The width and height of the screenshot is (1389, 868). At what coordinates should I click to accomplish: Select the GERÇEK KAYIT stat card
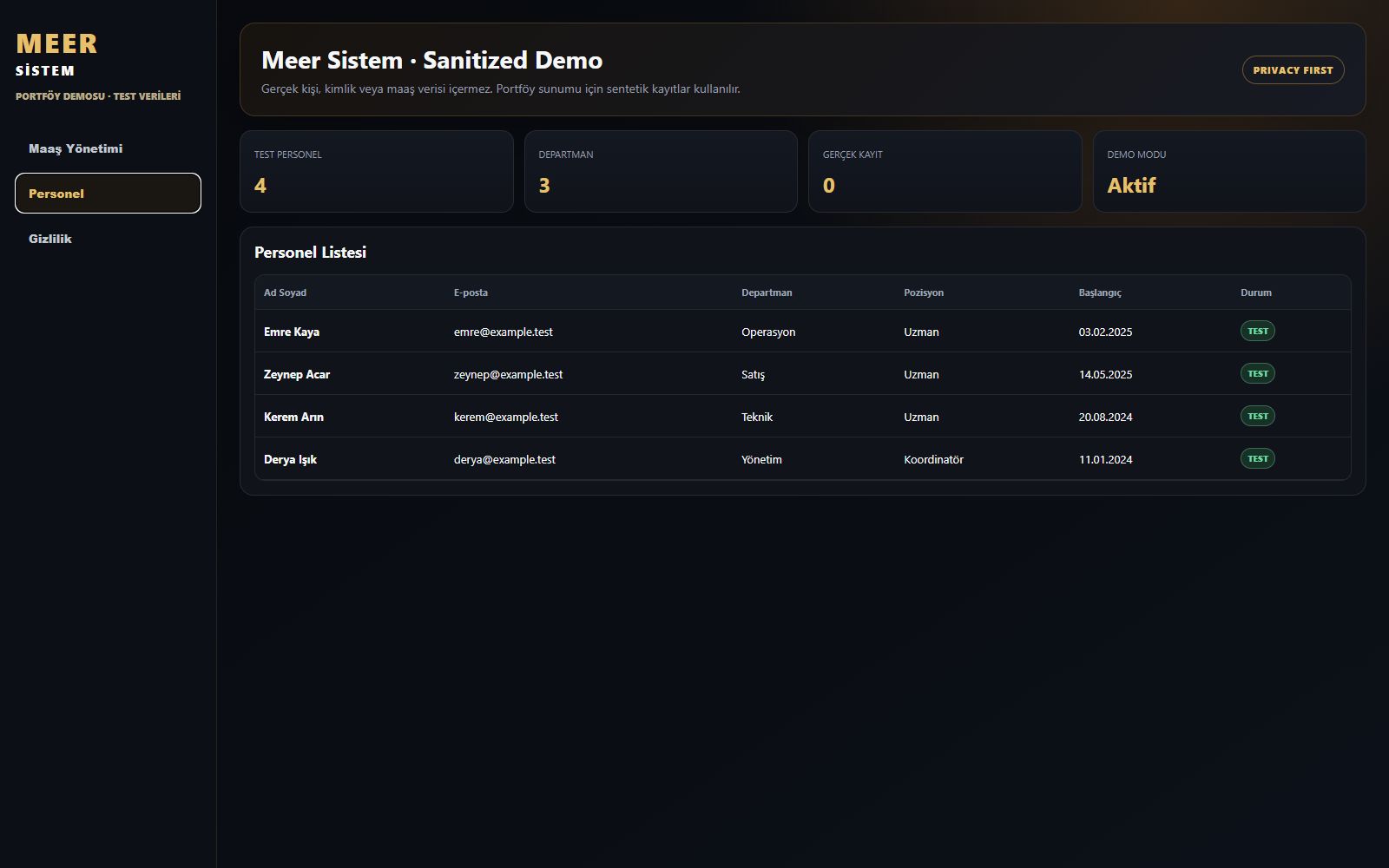[945, 171]
